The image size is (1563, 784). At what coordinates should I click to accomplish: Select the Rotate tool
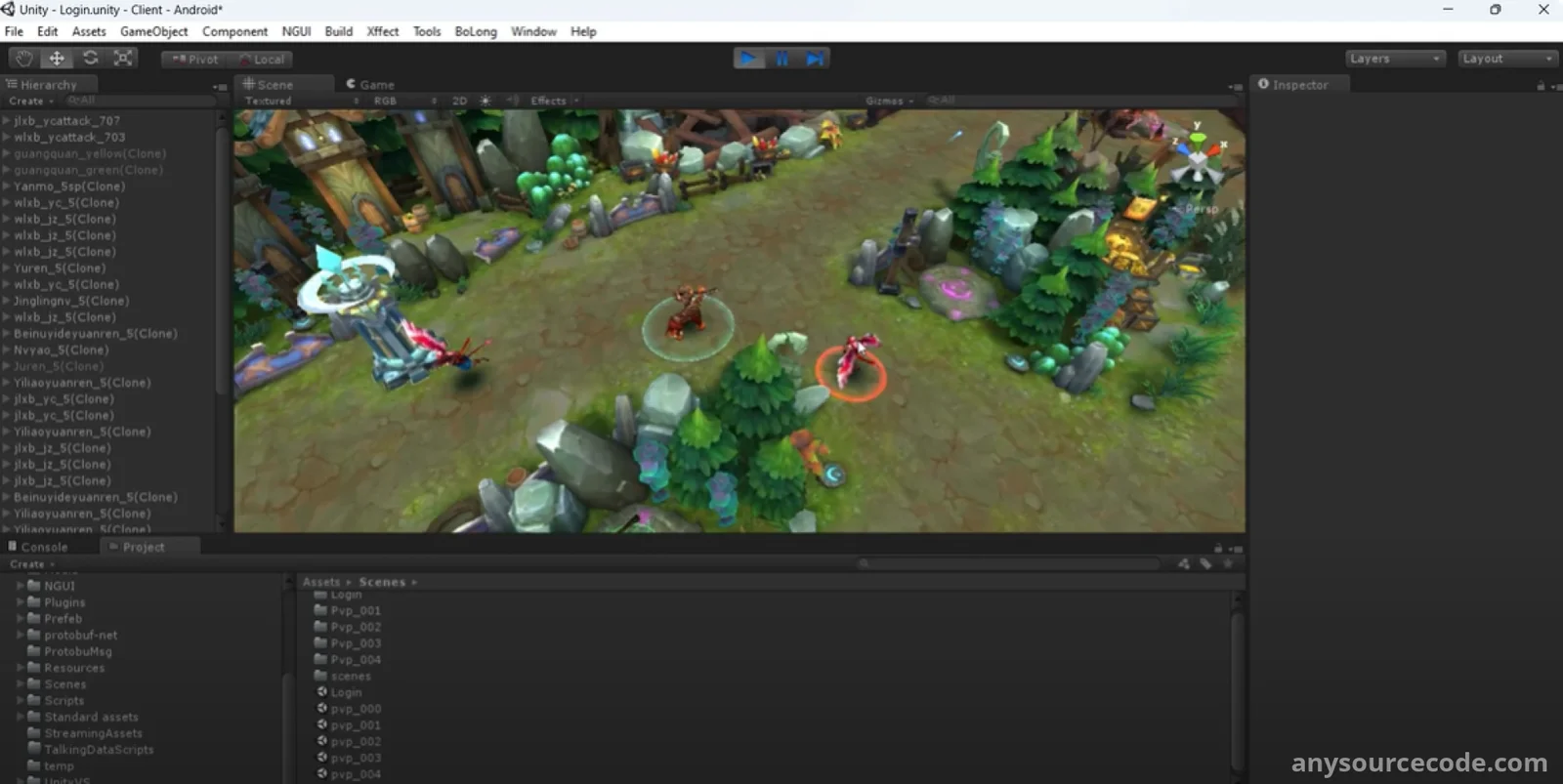pyautogui.click(x=90, y=59)
